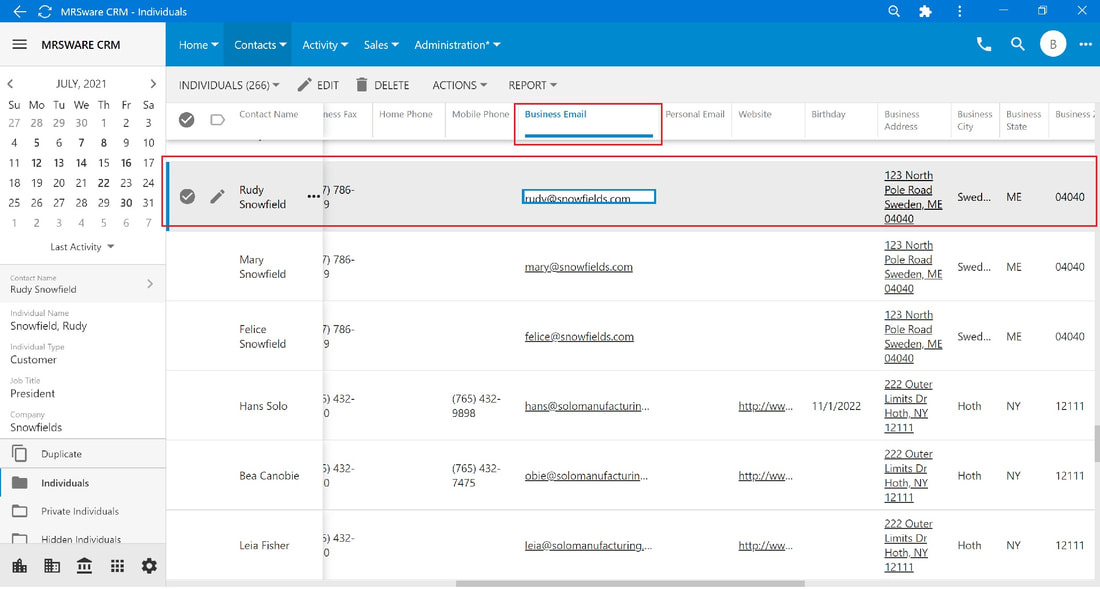The height and width of the screenshot is (589, 1100).
Task: Toggle the select-all checkmark in table header
Action: point(187,120)
